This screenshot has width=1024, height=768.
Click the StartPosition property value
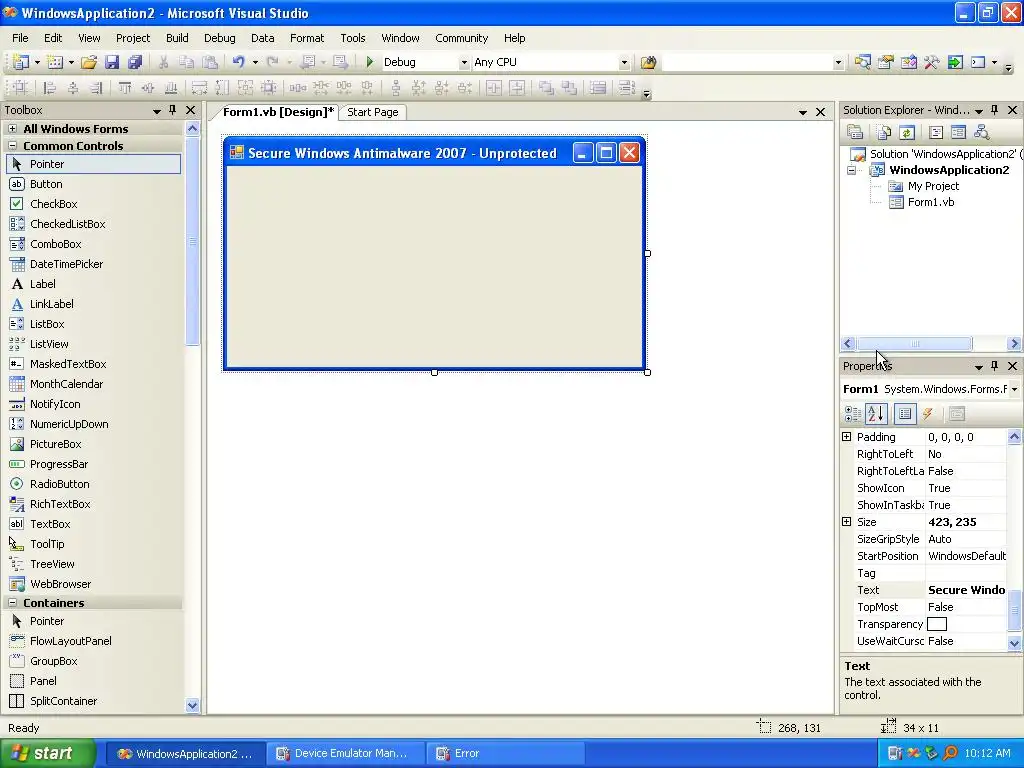966,556
